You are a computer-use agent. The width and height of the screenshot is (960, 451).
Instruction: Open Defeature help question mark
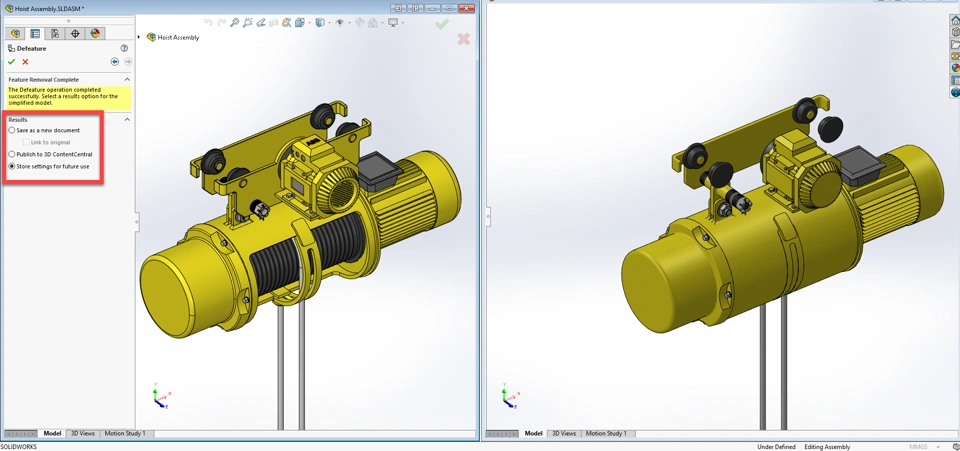[124, 48]
